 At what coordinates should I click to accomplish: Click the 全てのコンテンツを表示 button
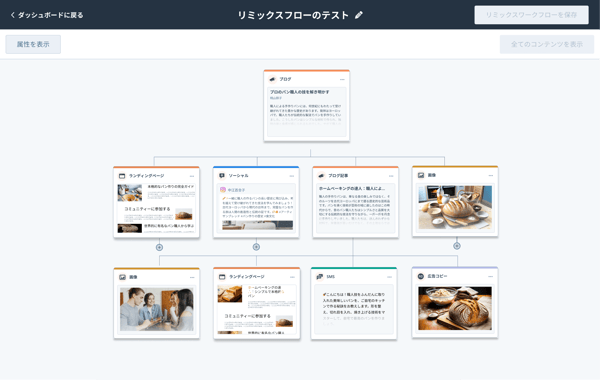[547, 44]
